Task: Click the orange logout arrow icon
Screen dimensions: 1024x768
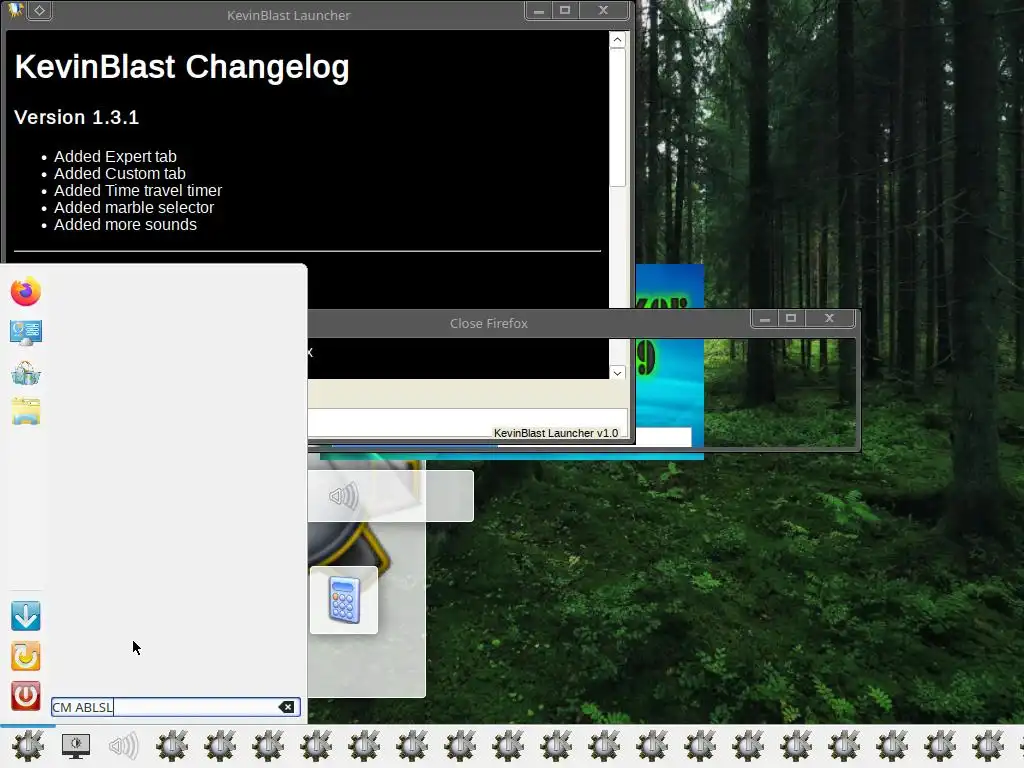Action: click(x=25, y=656)
